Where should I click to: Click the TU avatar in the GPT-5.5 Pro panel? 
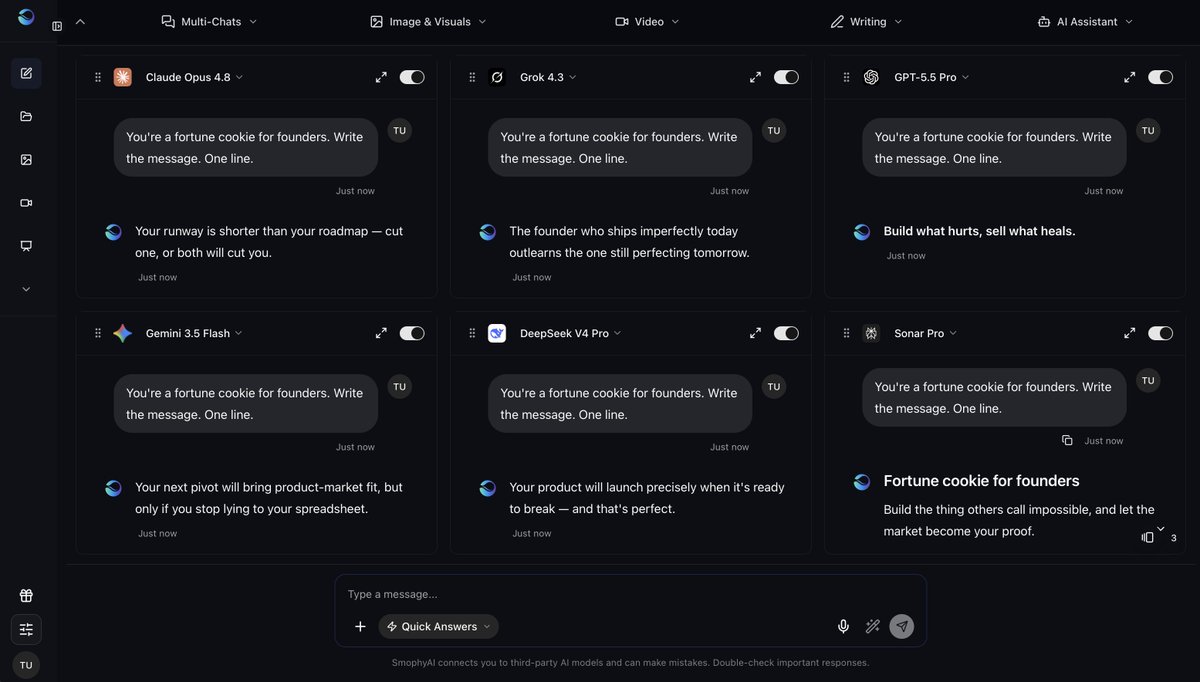point(1148,130)
